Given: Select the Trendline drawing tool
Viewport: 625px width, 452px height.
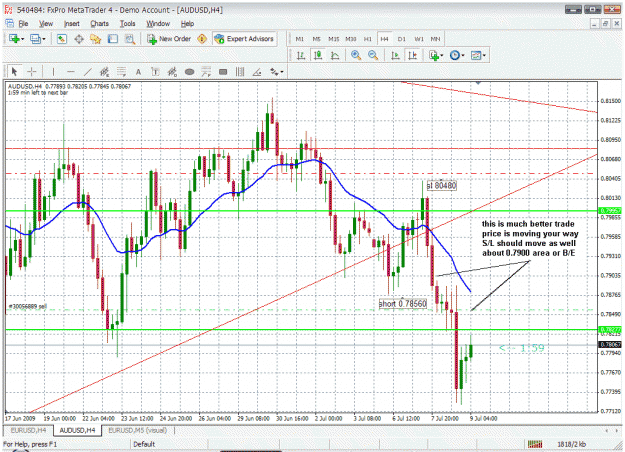Looking at the screenshot, I should pos(88,72).
